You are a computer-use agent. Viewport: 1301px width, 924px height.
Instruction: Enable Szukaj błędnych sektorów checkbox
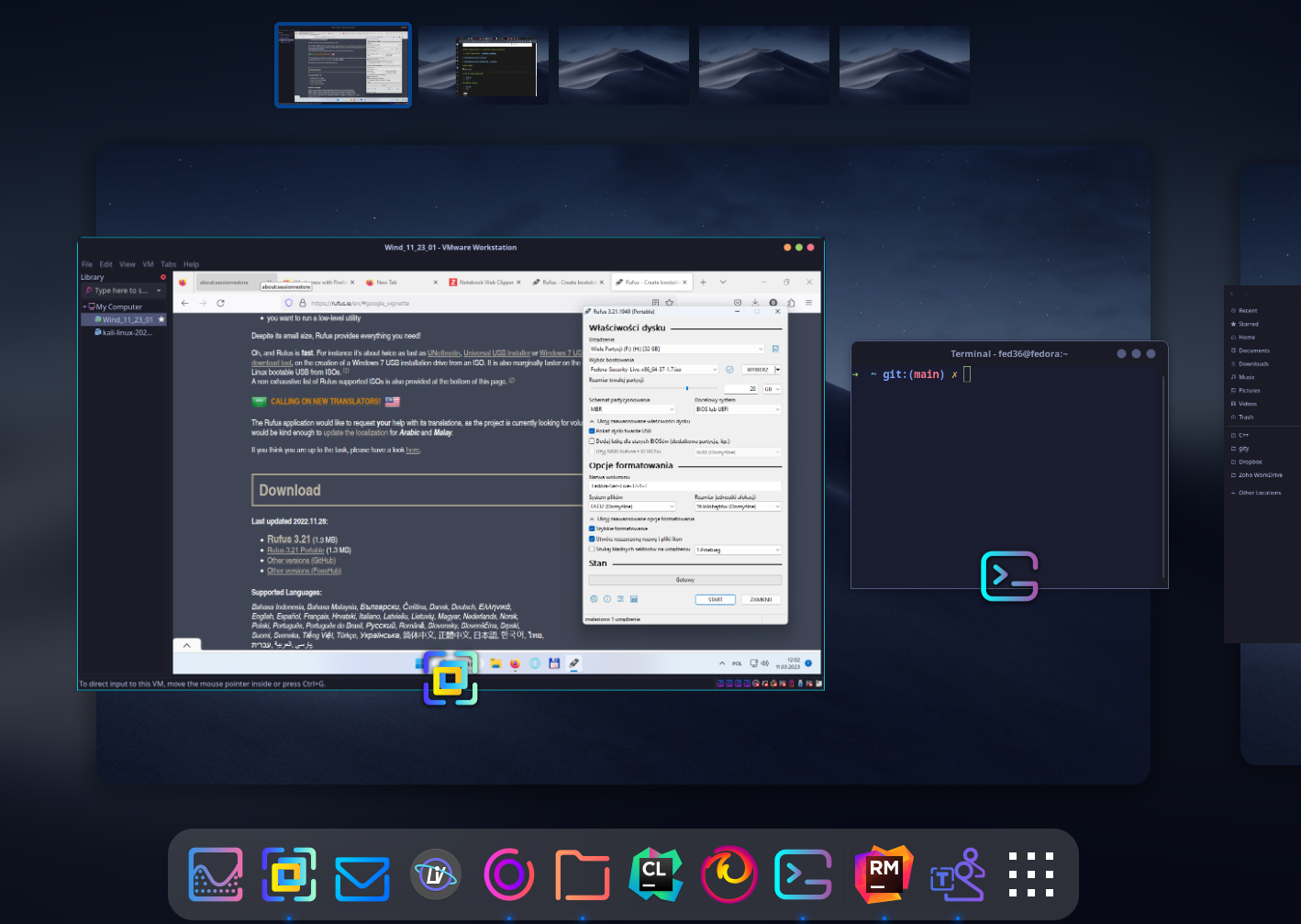click(x=592, y=550)
